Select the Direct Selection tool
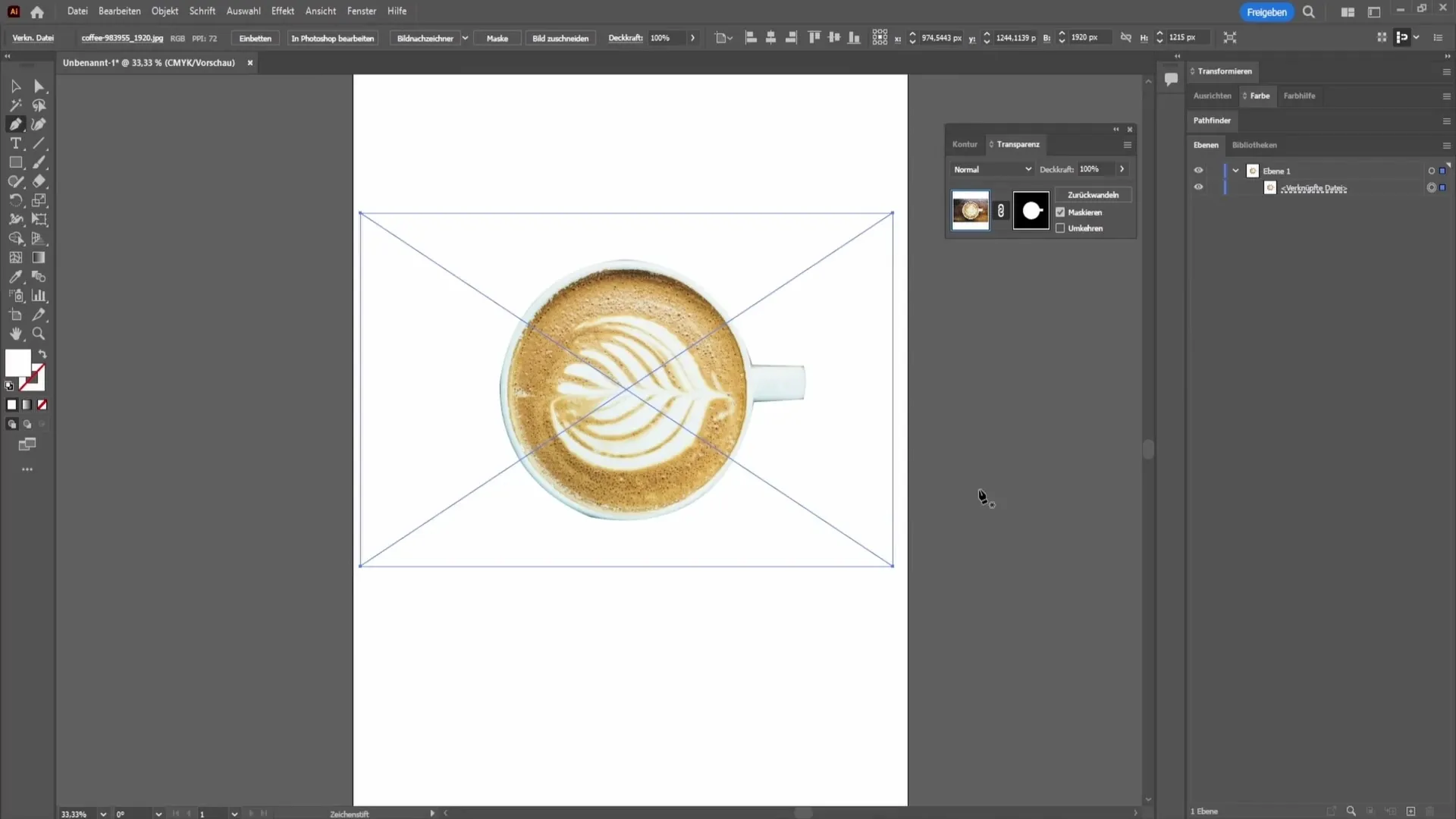 click(39, 86)
